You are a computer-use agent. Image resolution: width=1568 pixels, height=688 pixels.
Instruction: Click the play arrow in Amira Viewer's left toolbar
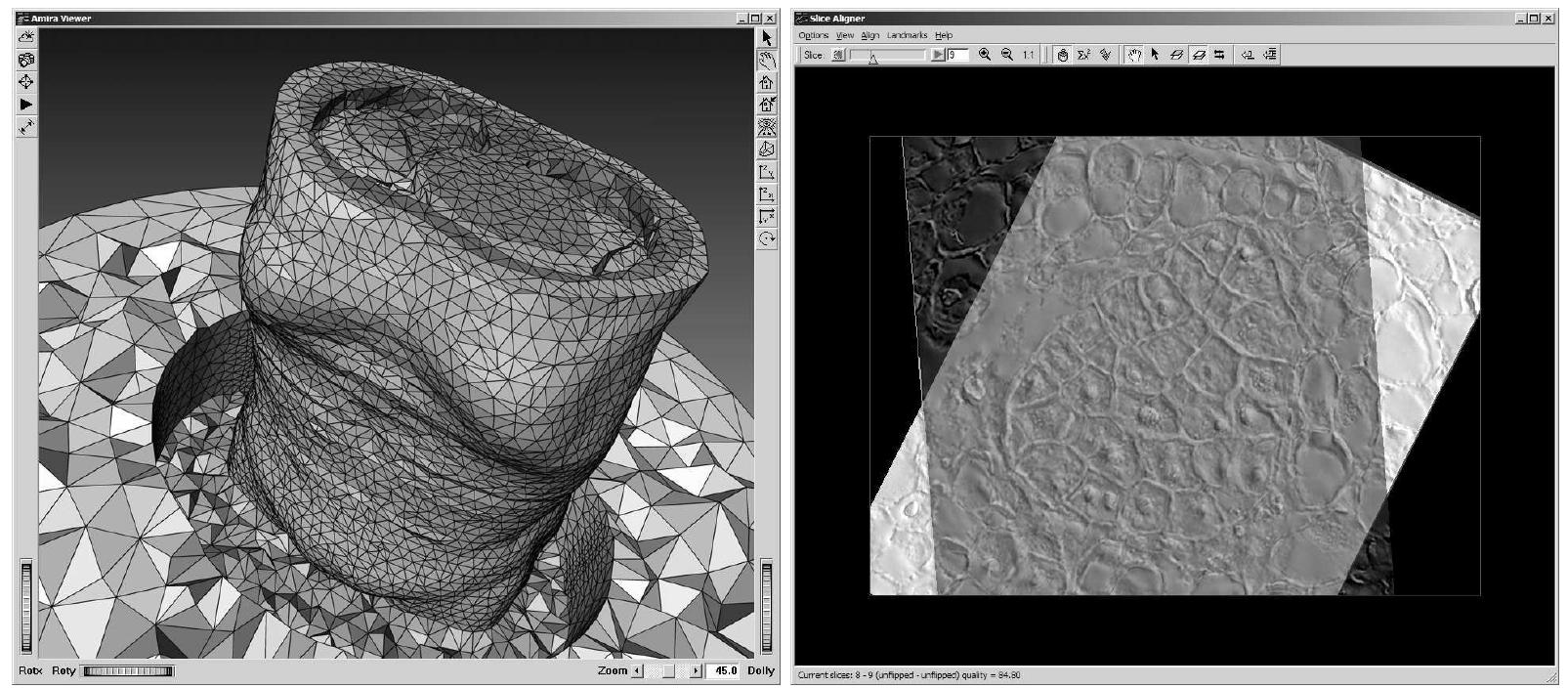26,105
